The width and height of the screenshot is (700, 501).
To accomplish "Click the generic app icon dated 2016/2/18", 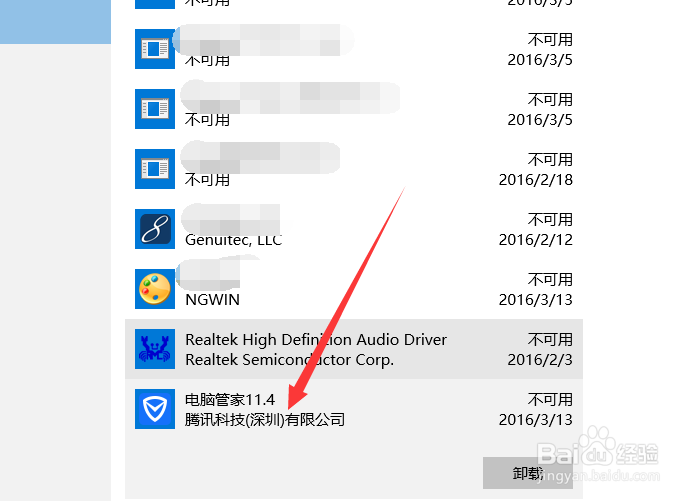I will point(155,169).
